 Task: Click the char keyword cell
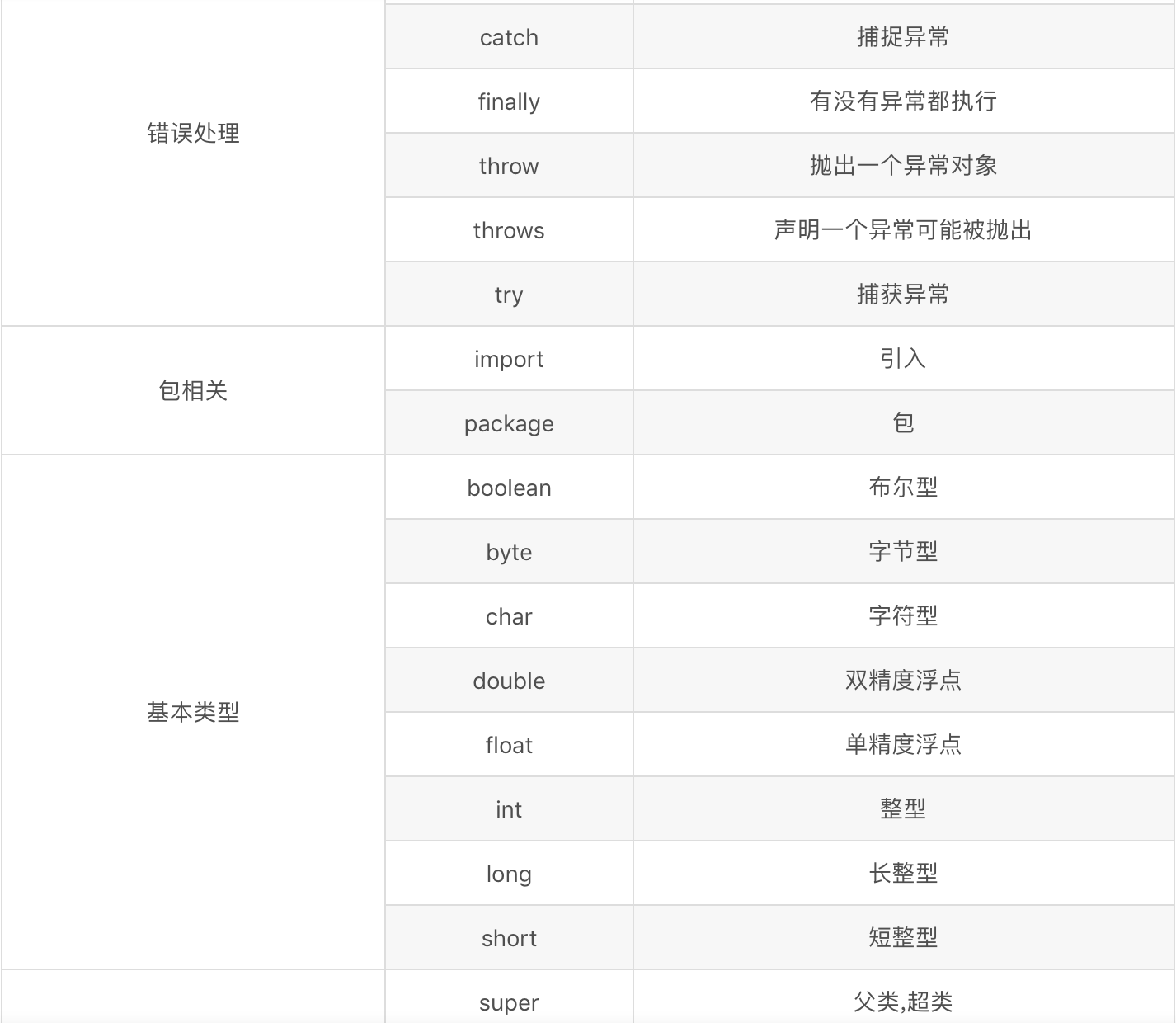click(x=509, y=616)
